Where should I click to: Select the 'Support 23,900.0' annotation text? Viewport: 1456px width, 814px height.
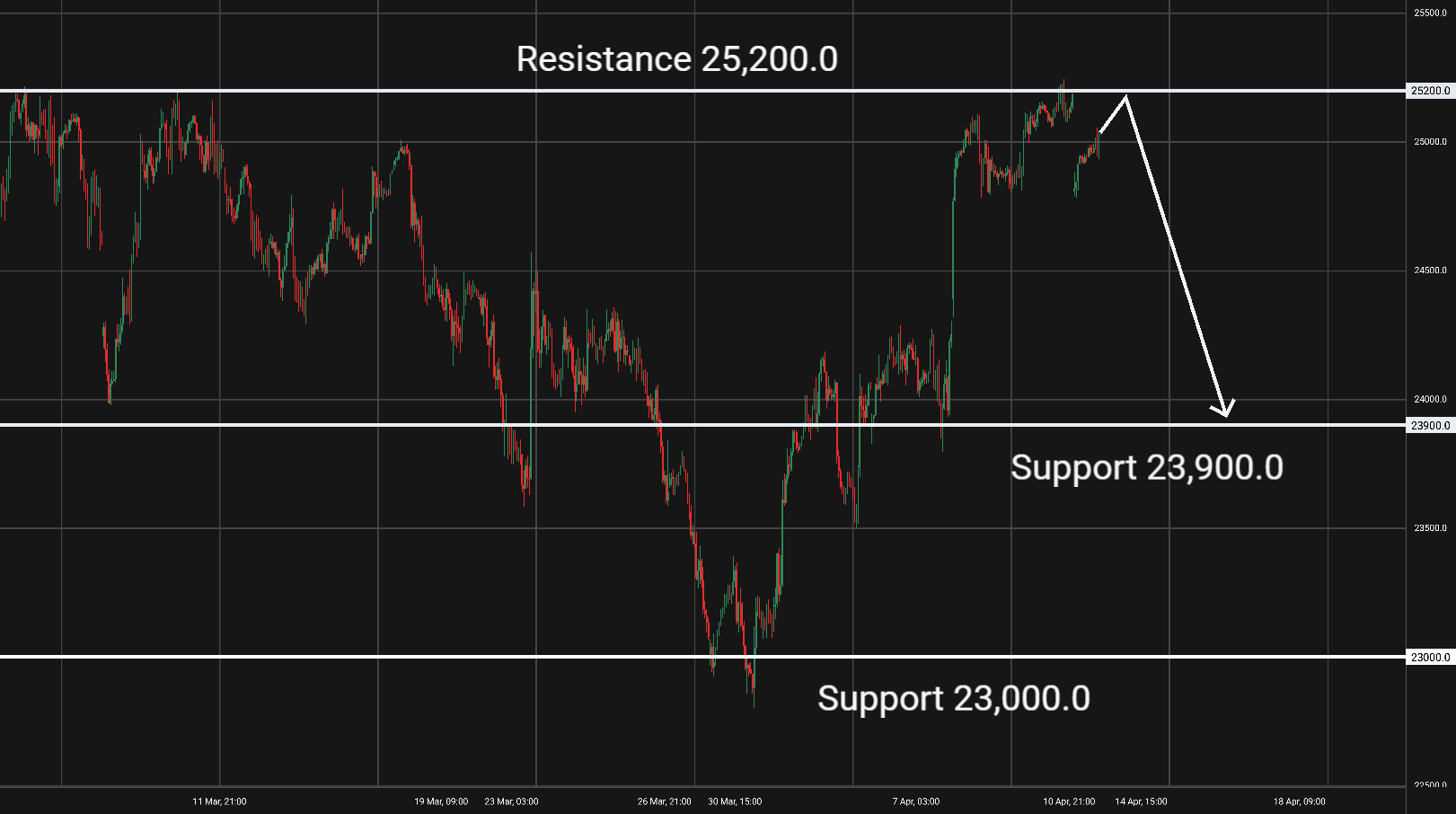1146,468
